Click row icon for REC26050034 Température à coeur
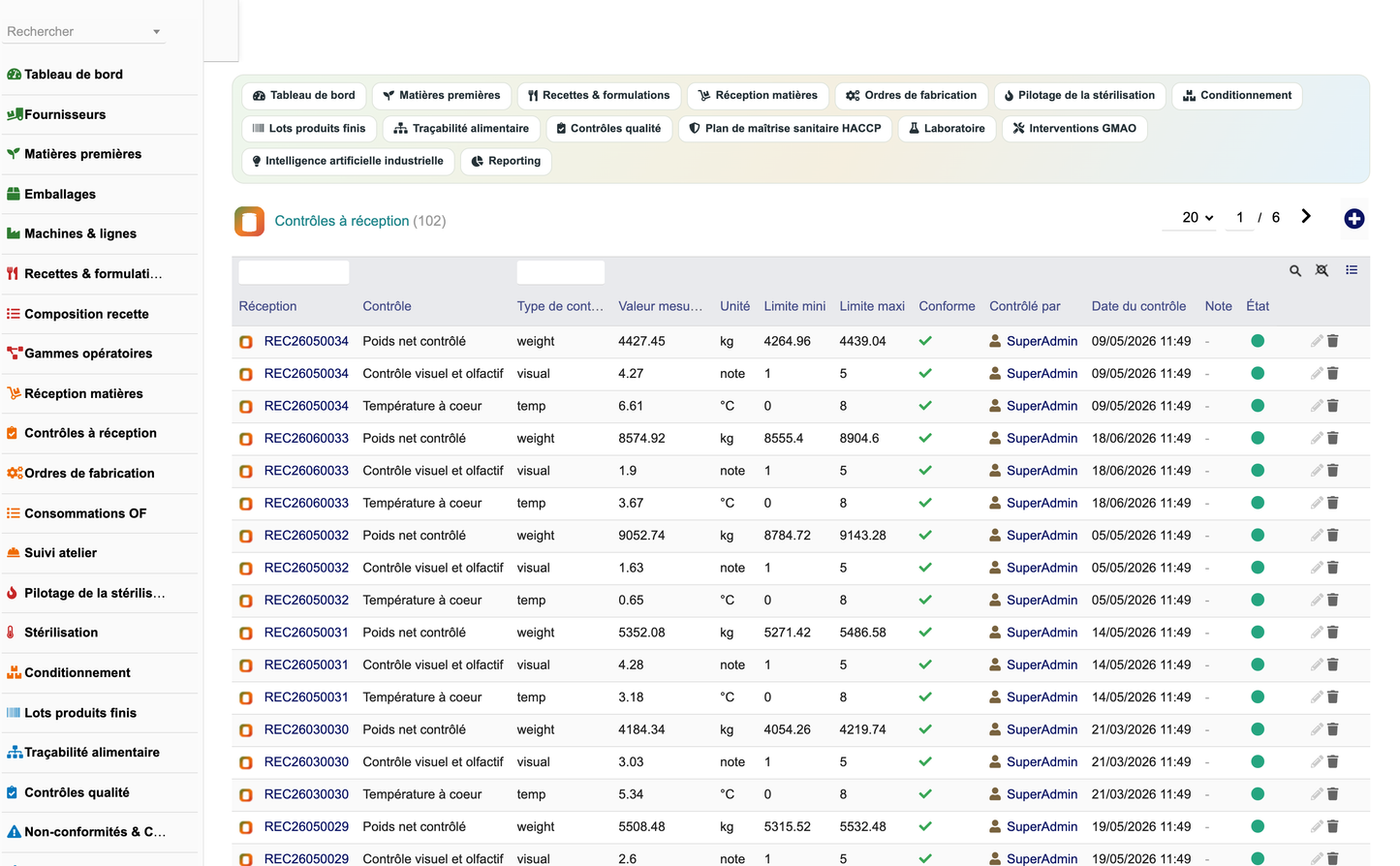This screenshot has width=1400, height=866. pos(246,407)
